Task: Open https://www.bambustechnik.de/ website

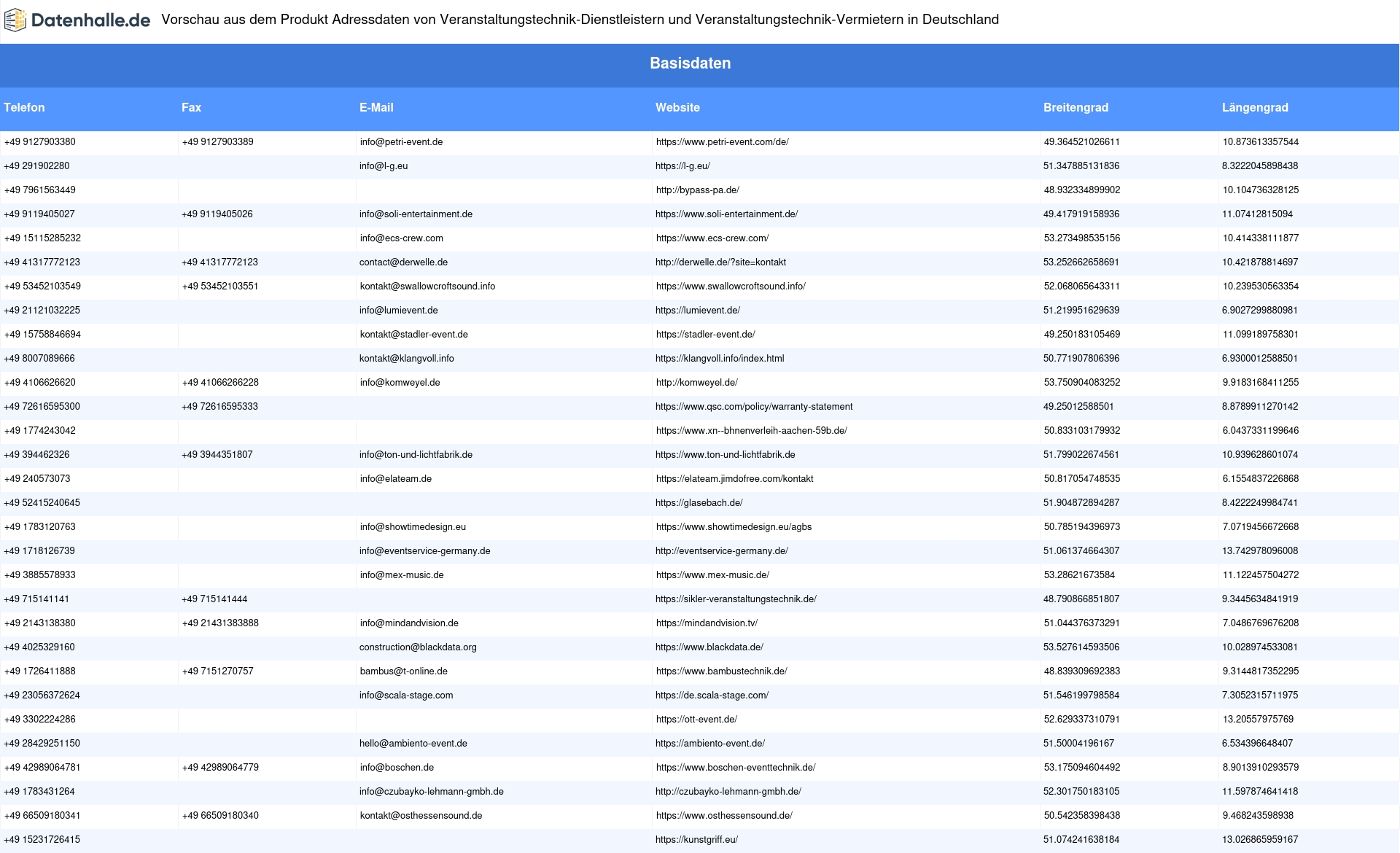Action: [x=721, y=671]
